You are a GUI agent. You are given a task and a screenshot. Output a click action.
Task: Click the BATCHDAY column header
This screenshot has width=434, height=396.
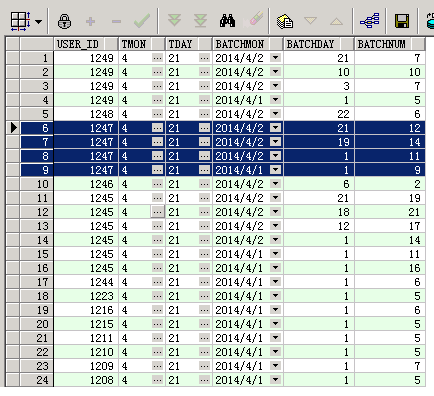[319, 44]
